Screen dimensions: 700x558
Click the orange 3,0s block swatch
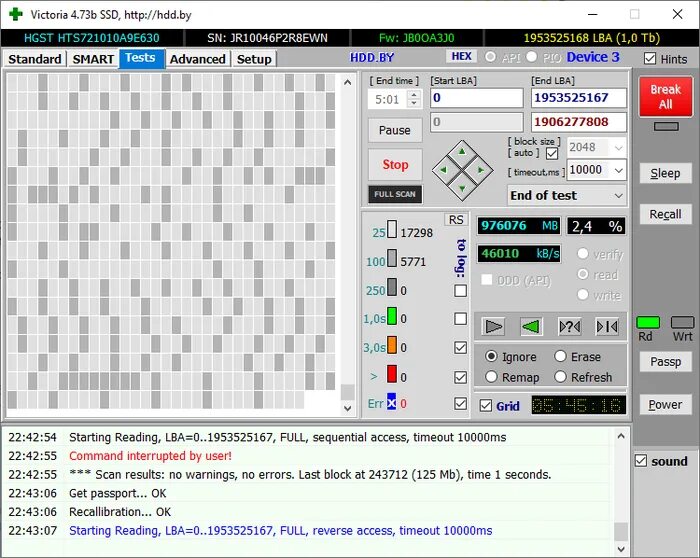coord(392,345)
